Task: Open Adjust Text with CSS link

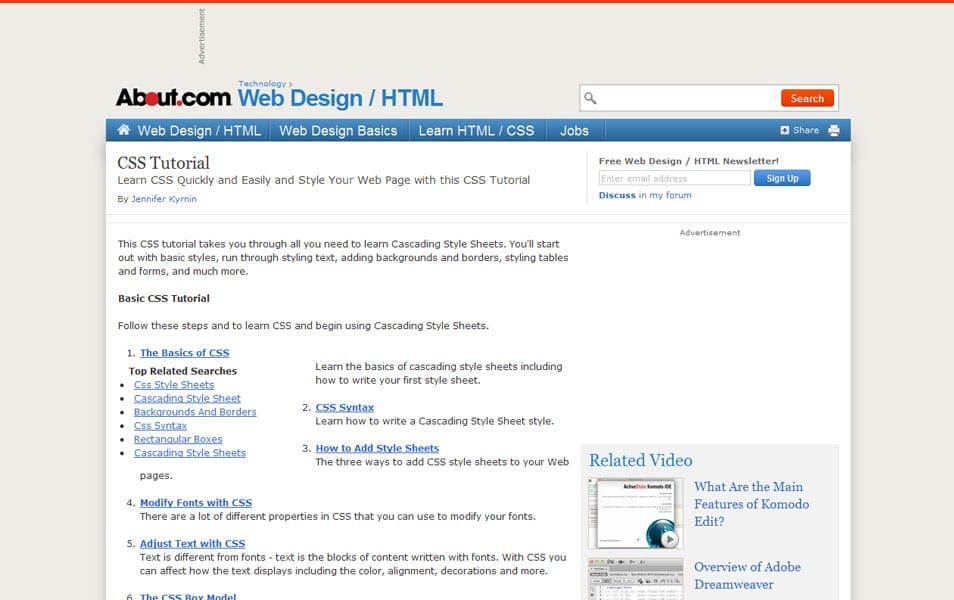Action: (192, 544)
